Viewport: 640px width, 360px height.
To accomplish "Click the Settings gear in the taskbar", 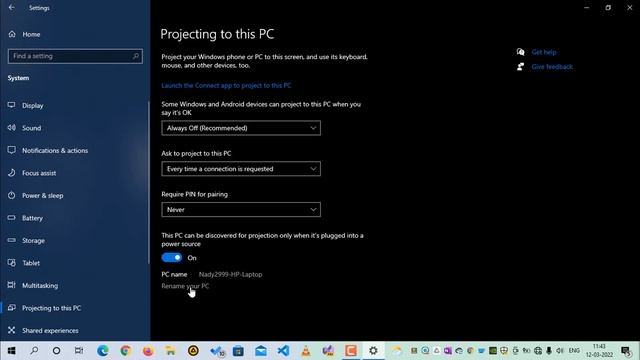I will point(373,351).
